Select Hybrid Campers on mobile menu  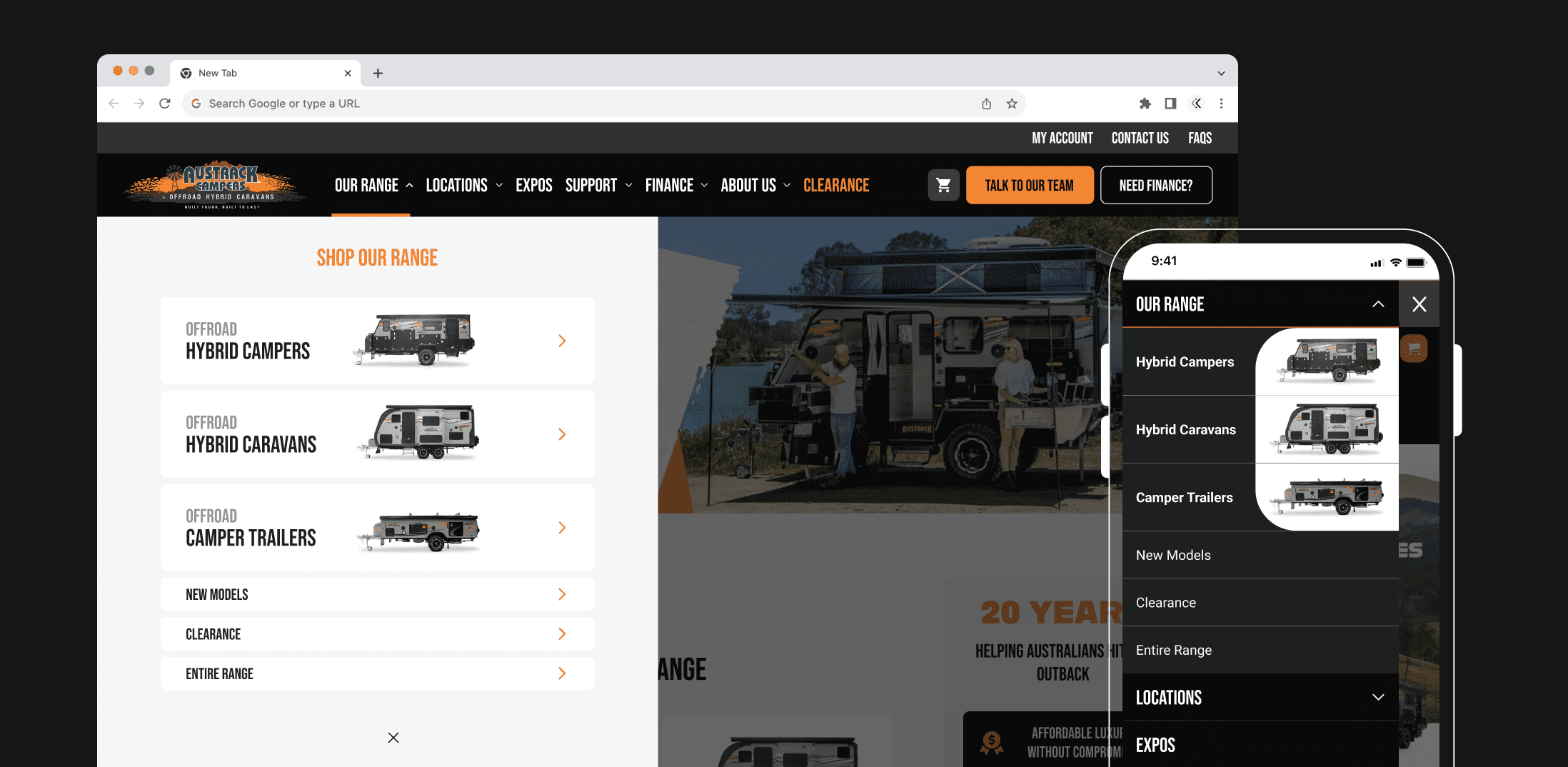pyautogui.click(x=1185, y=362)
